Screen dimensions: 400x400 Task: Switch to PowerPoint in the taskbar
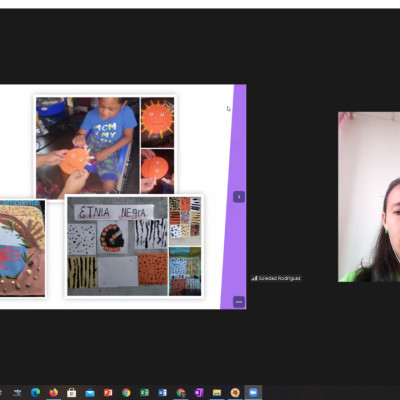(108, 393)
